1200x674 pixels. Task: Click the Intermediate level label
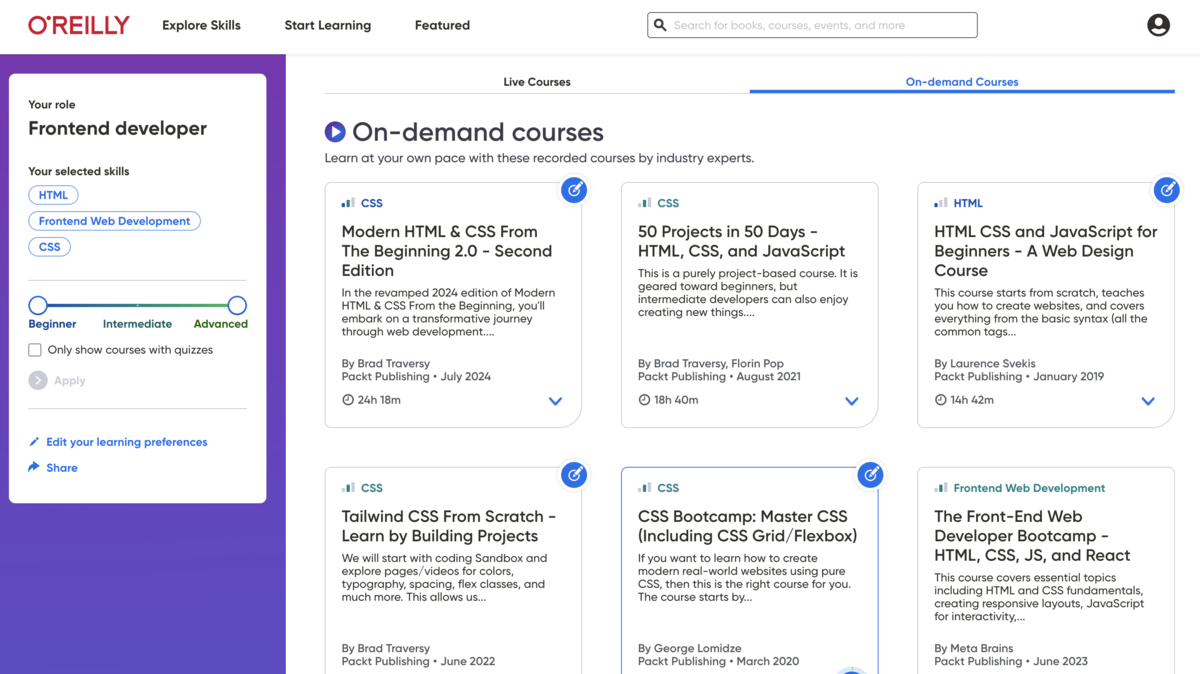tap(137, 324)
